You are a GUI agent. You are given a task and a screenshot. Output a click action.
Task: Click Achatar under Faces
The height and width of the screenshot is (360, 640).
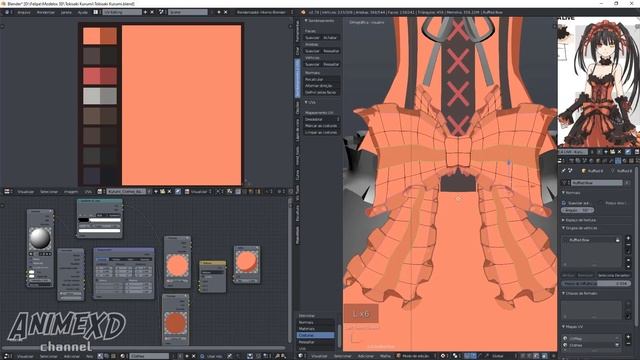[x=330, y=38]
